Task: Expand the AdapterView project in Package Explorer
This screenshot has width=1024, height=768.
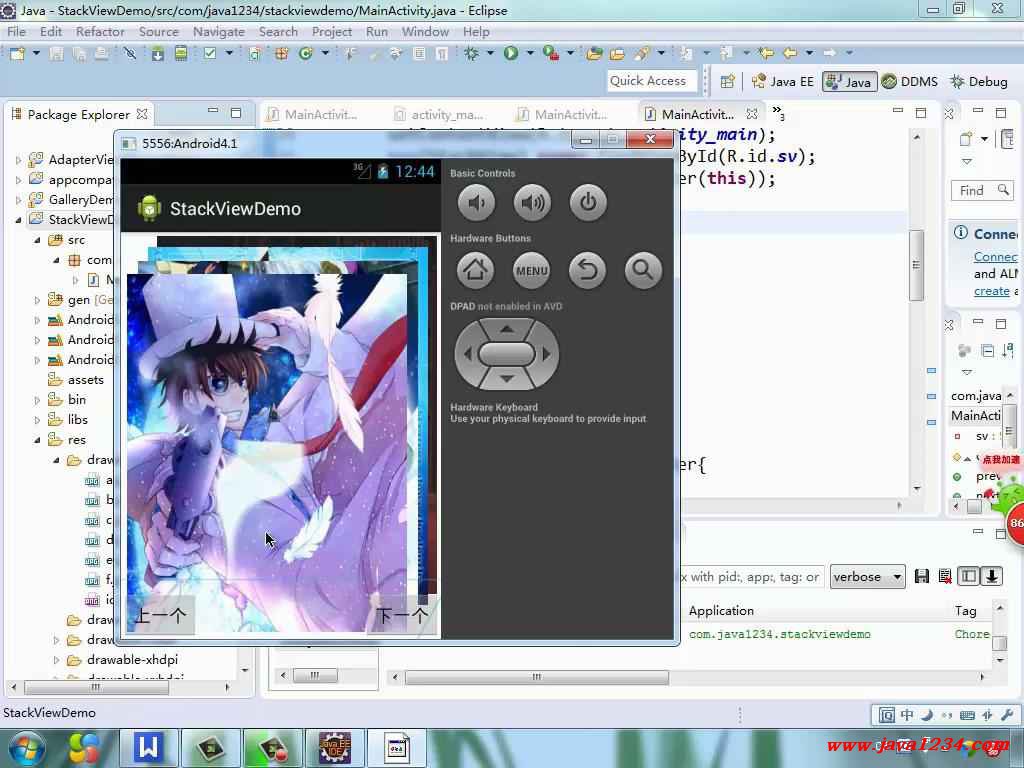Action: tap(18, 160)
